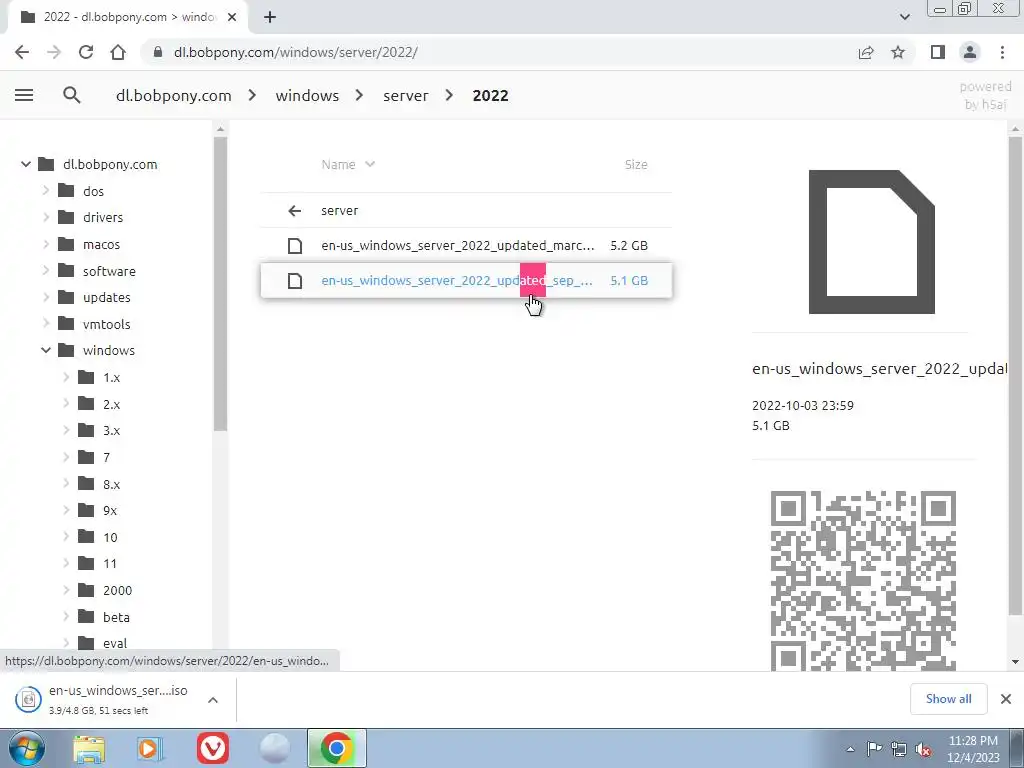Click Show all downloads

coord(948,699)
